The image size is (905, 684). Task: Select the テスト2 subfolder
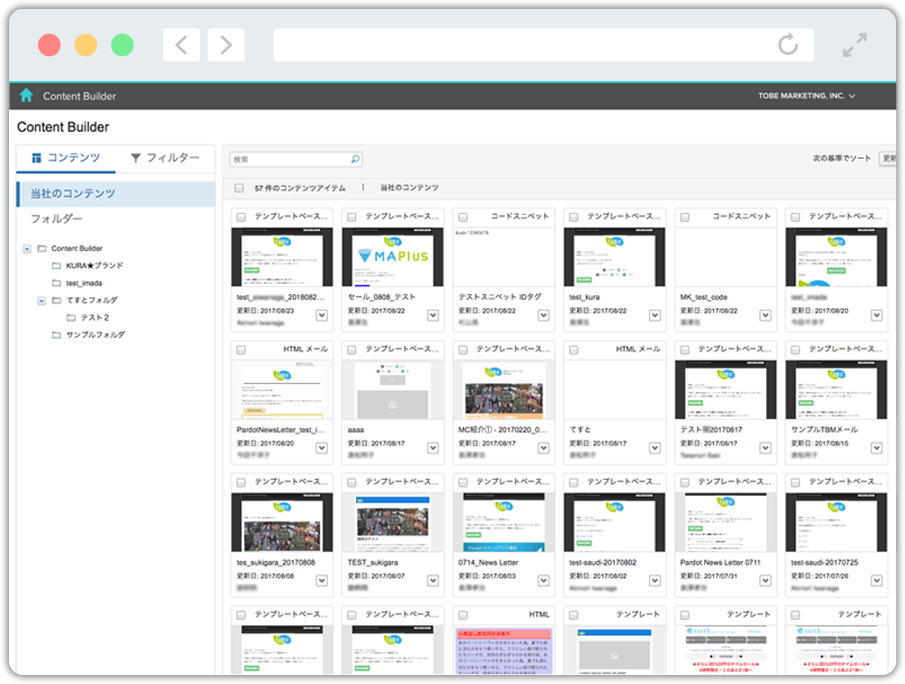95,317
